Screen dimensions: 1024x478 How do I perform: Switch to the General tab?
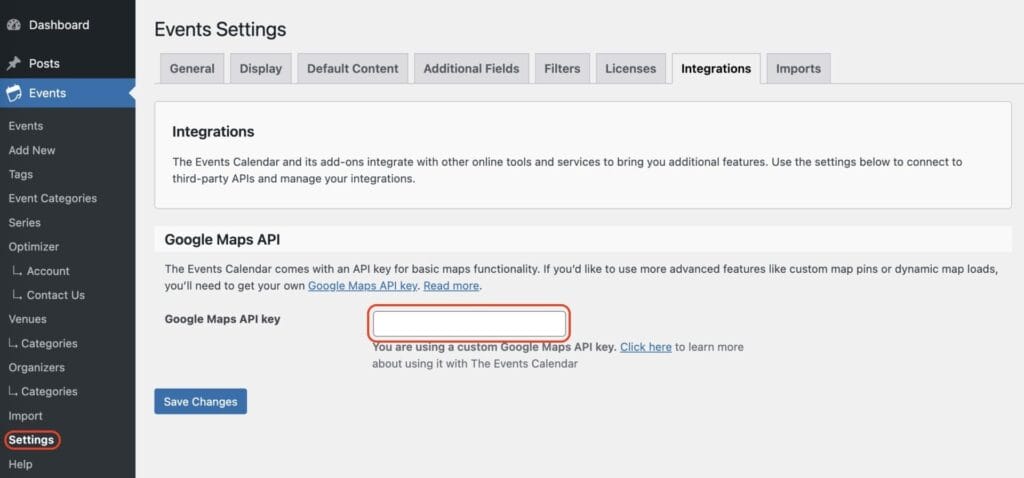(x=192, y=69)
